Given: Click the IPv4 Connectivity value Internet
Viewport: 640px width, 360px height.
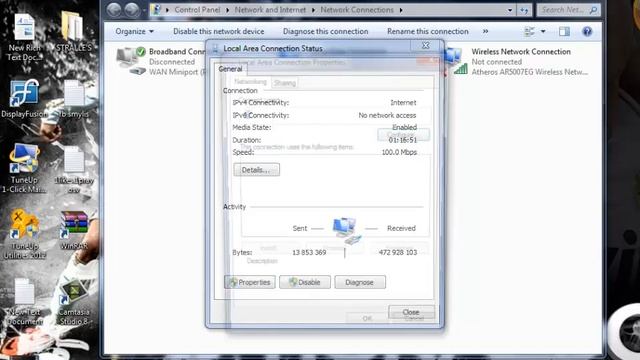Looking at the screenshot, I should tap(403, 102).
